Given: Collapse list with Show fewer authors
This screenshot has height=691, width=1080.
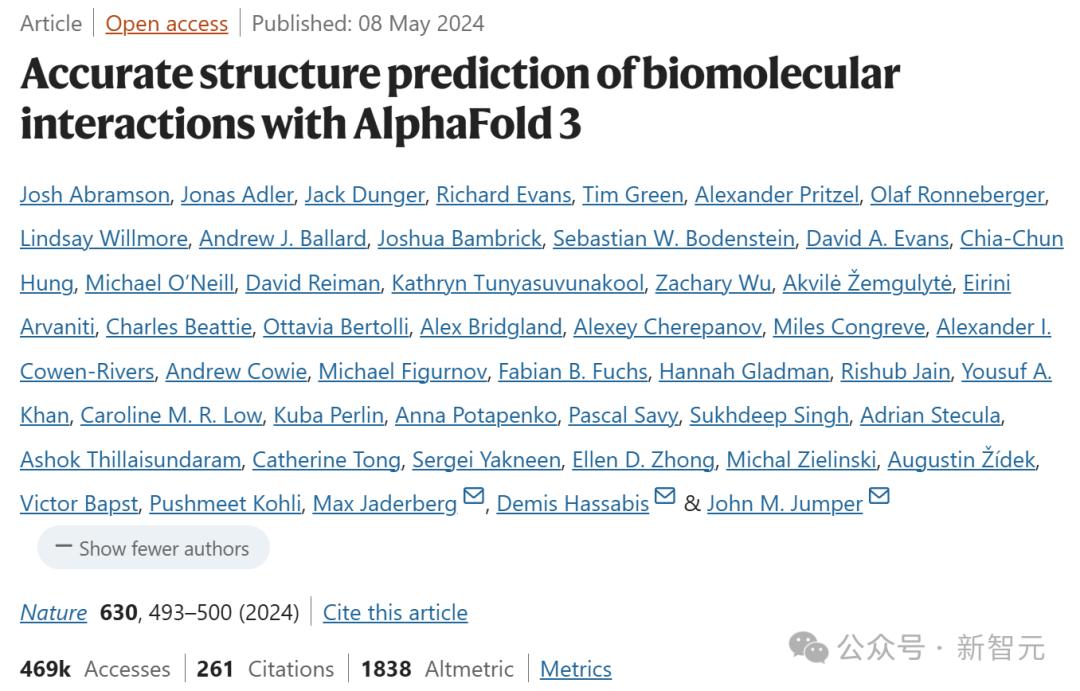Looking at the screenshot, I should (153, 548).
